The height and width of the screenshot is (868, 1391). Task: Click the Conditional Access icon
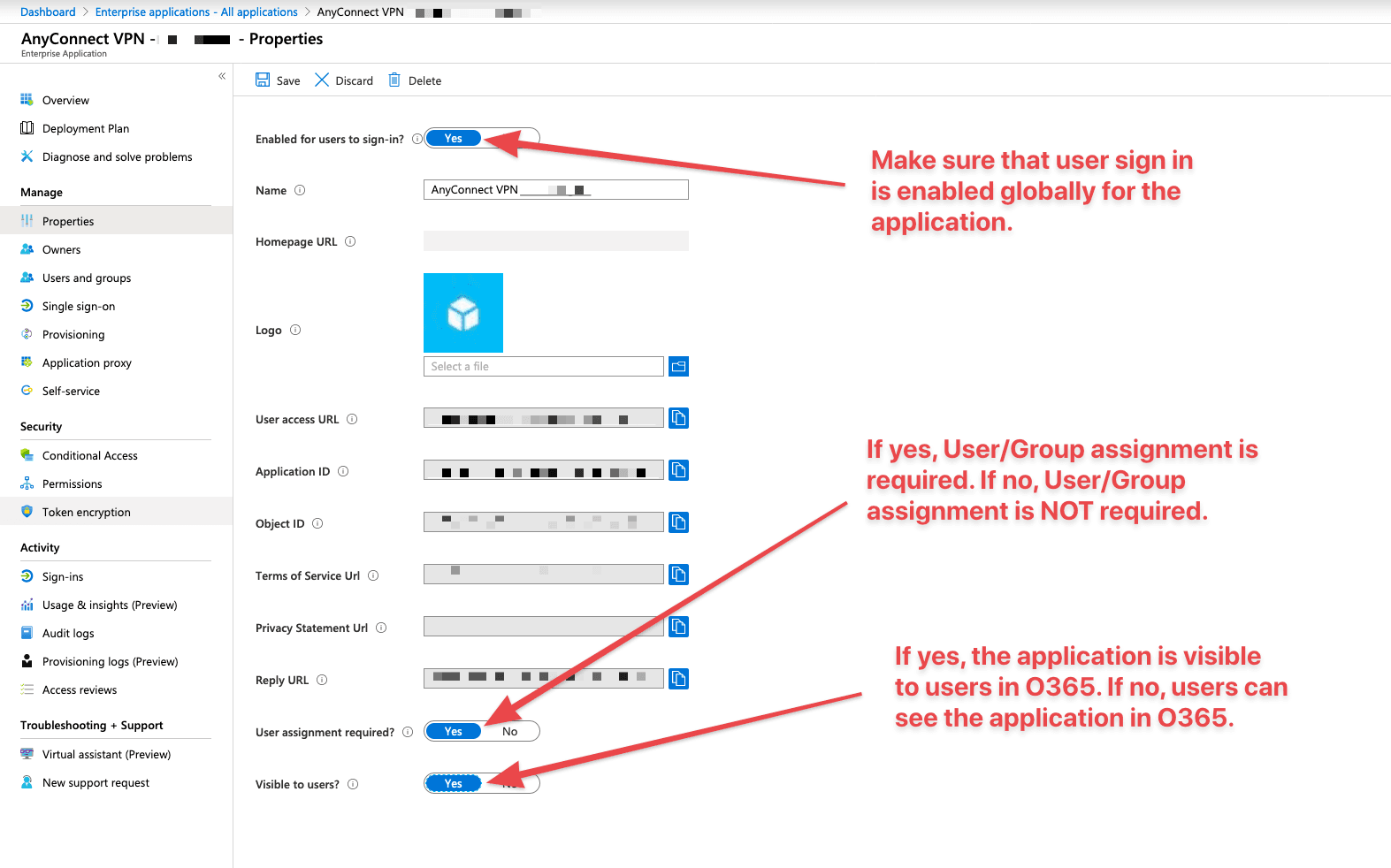(27, 455)
